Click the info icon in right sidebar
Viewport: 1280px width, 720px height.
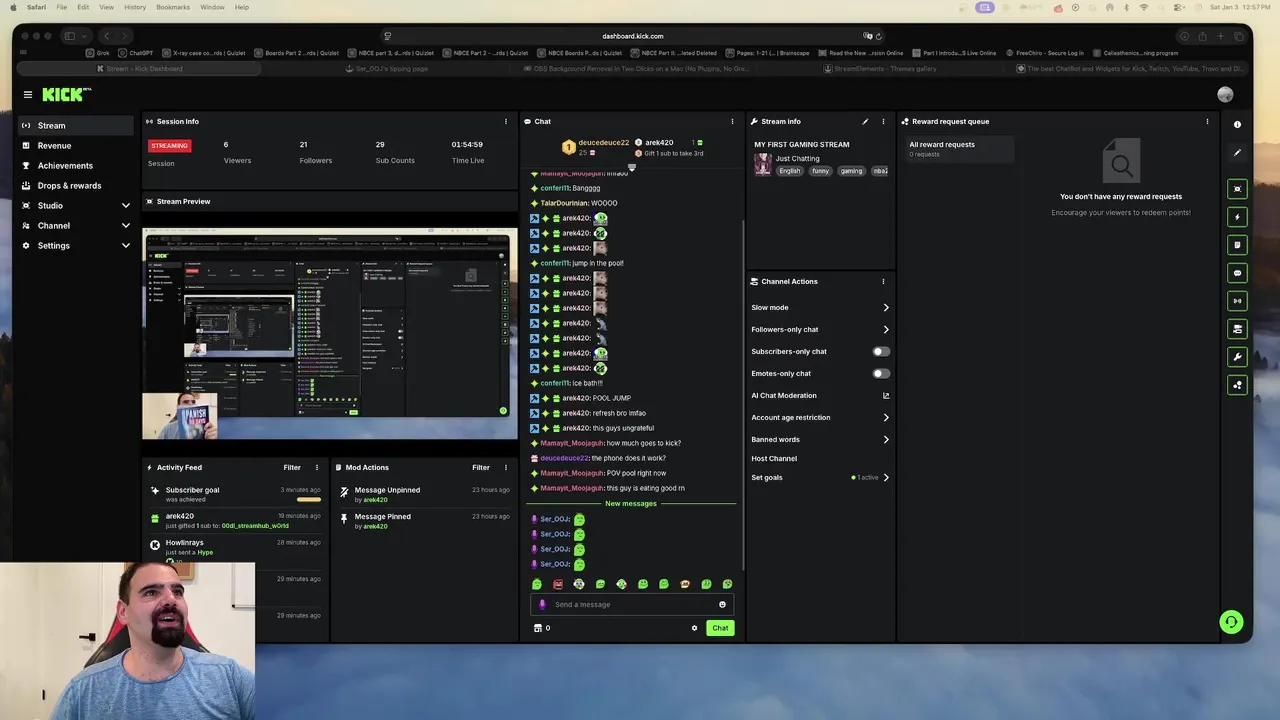[x=1237, y=125]
